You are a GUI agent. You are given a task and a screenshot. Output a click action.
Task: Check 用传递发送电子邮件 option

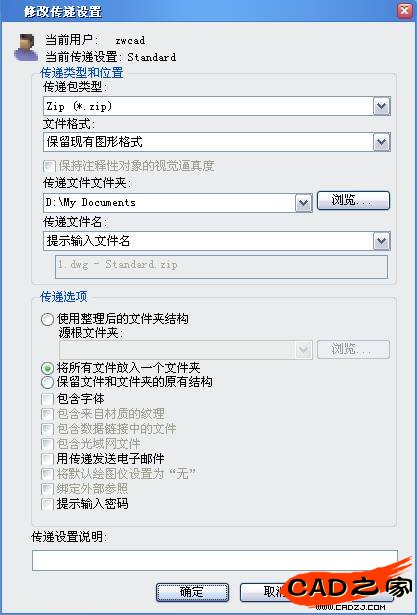[47, 459]
